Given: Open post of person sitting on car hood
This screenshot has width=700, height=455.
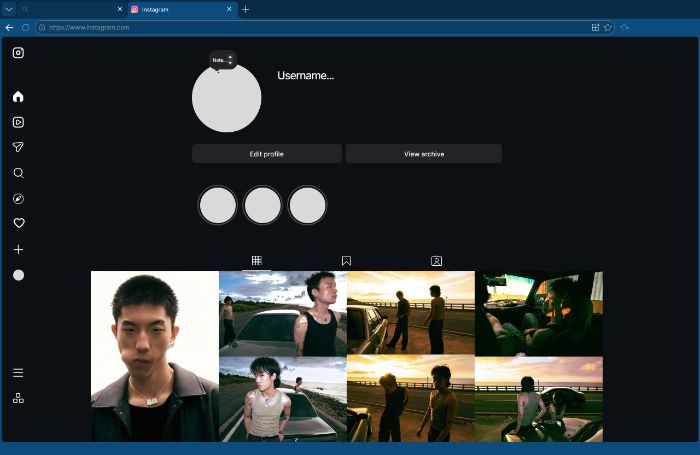Looking at the screenshot, I should coord(539,399).
